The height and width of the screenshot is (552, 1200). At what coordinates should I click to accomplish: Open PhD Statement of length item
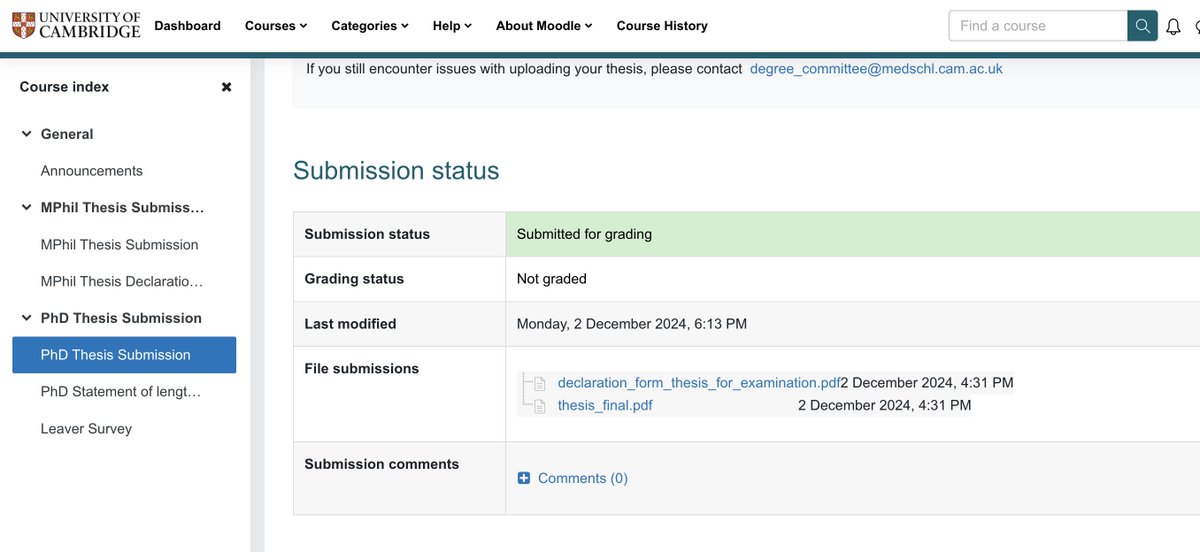tap(121, 392)
